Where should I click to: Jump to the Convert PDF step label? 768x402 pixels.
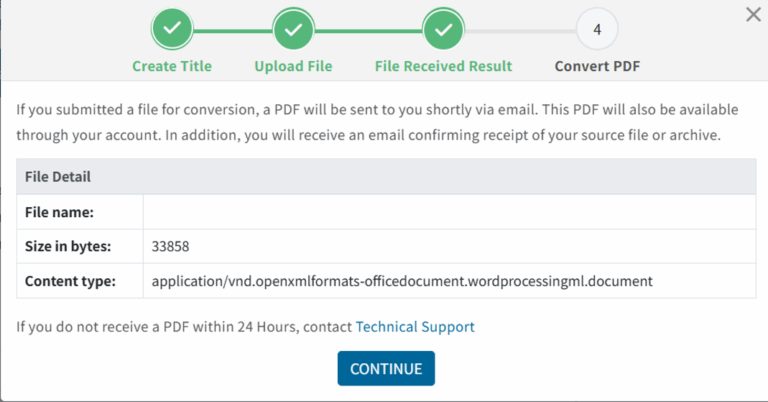coord(597,66)
